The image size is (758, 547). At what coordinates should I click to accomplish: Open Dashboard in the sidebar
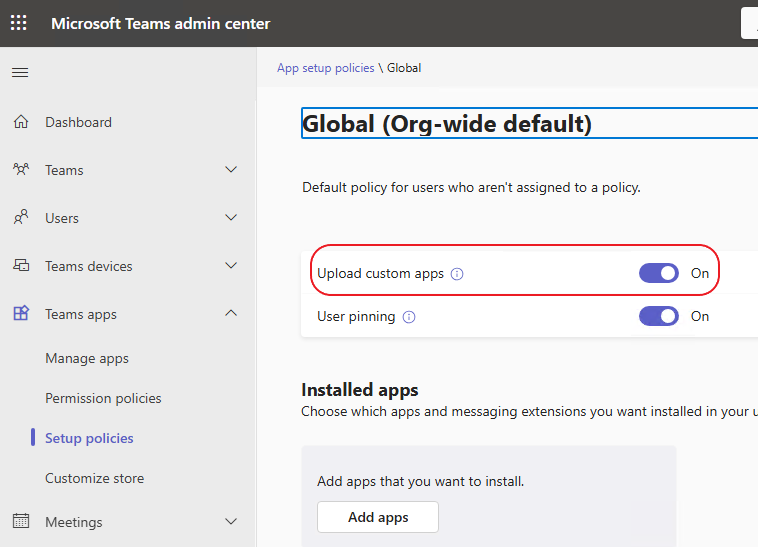click(x=78, y=122)
